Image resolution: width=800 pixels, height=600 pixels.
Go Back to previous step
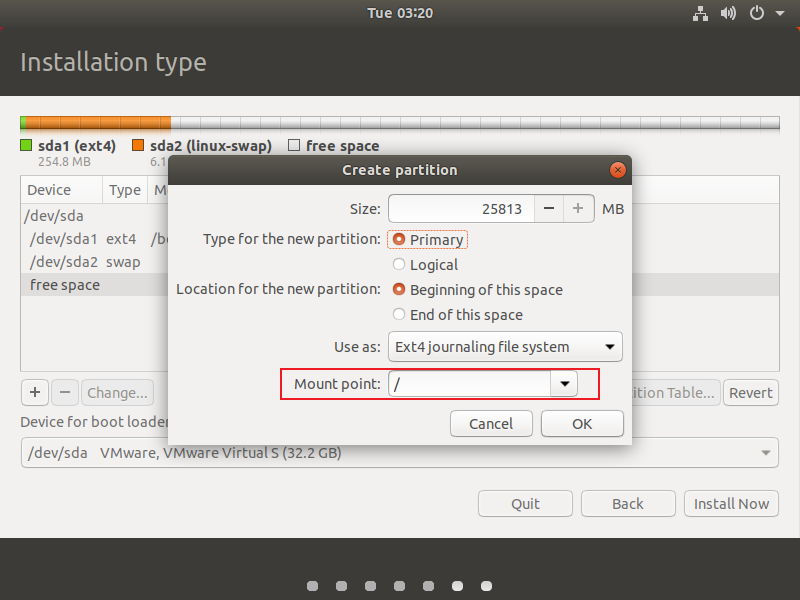click(628, 504)
